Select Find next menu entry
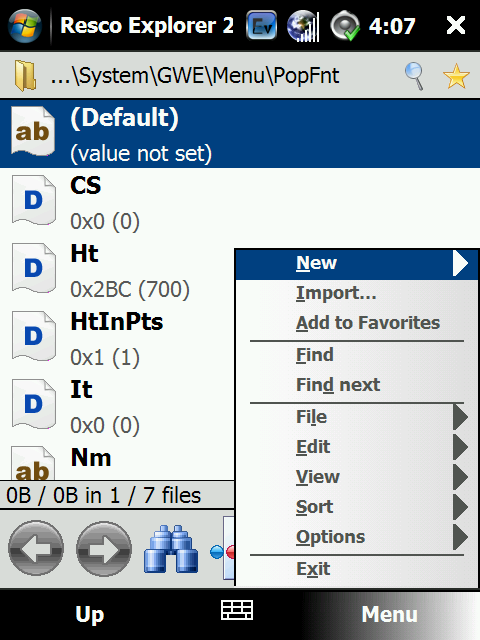Image resolution: width=480 pixels, height=640 pixels. tap(357, 384)
